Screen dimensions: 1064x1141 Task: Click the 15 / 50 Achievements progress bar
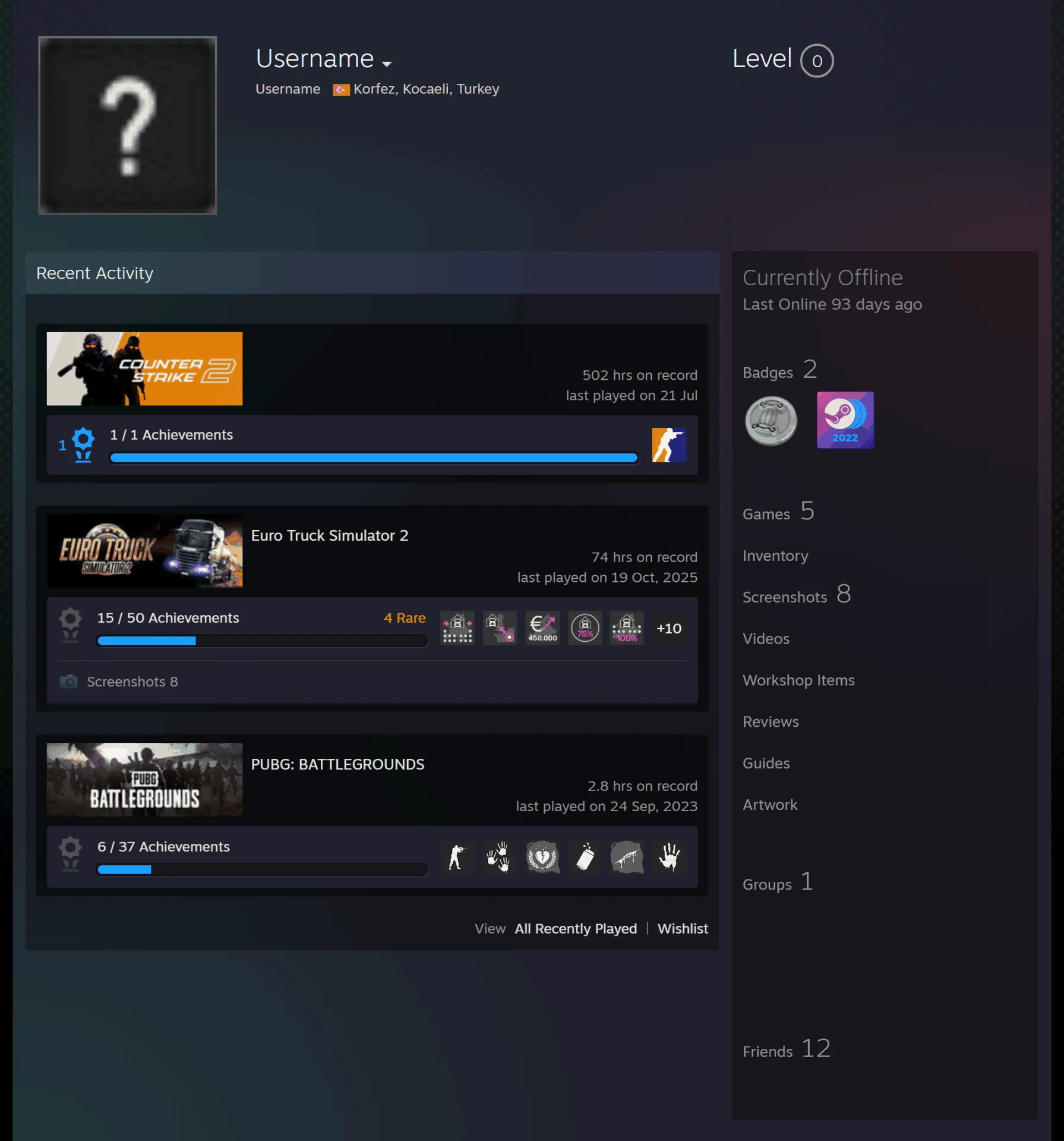[x=262, y=641]
